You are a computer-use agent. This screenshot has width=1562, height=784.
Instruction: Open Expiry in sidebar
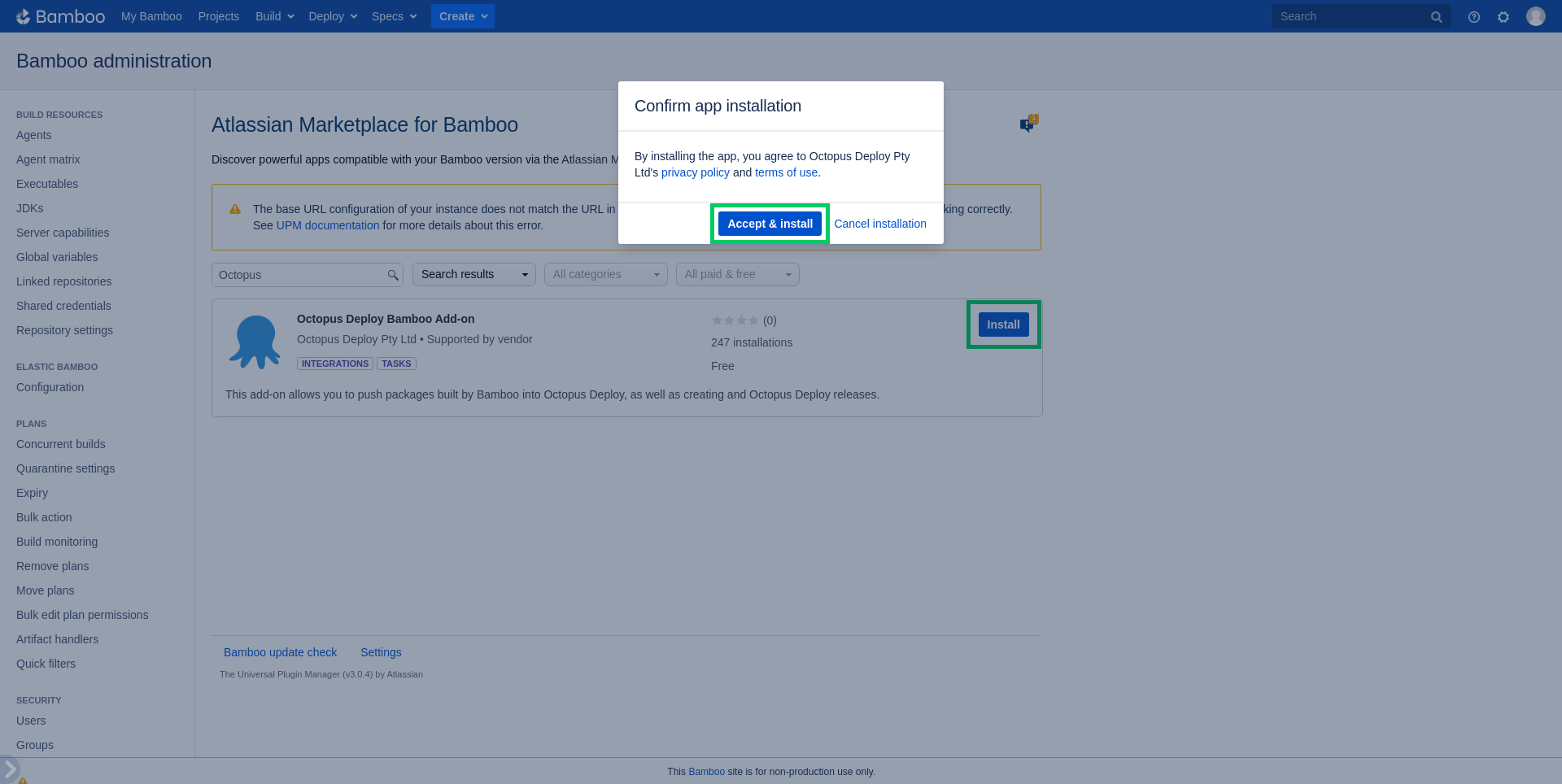pos(32,493)
